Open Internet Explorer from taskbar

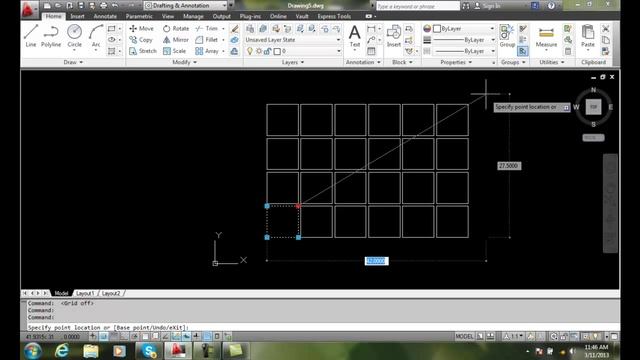[62, 351]
